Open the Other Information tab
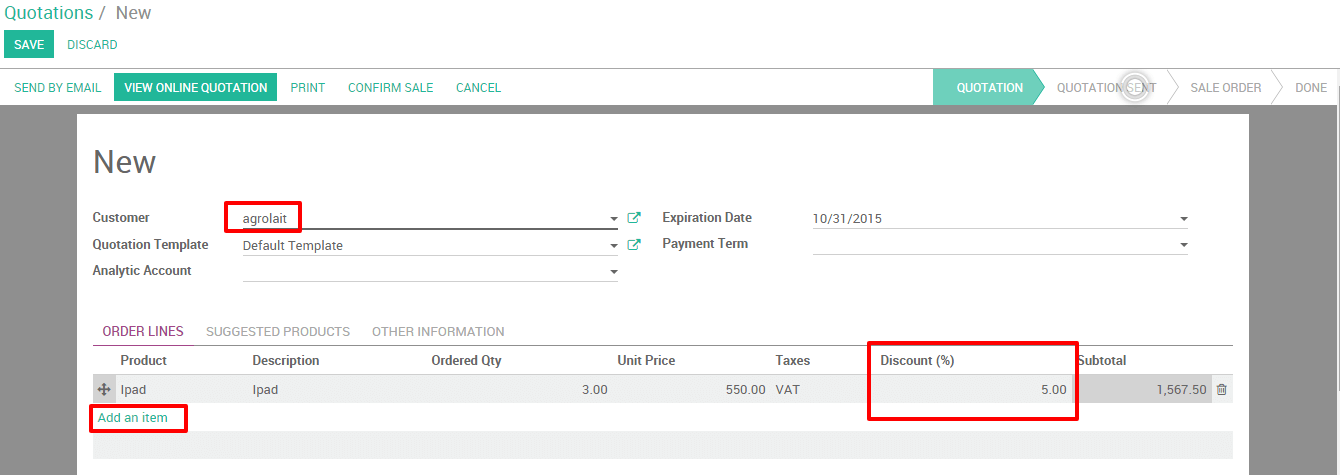Viewport: 1340px width, 475px height. [x=438, y=332]
